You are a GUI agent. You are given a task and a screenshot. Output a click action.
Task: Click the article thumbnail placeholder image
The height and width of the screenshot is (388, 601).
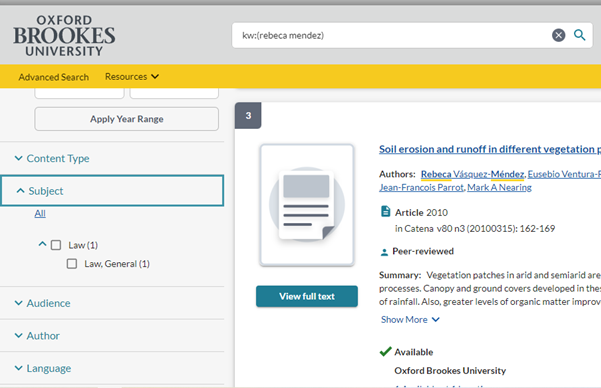pos(307,205)
